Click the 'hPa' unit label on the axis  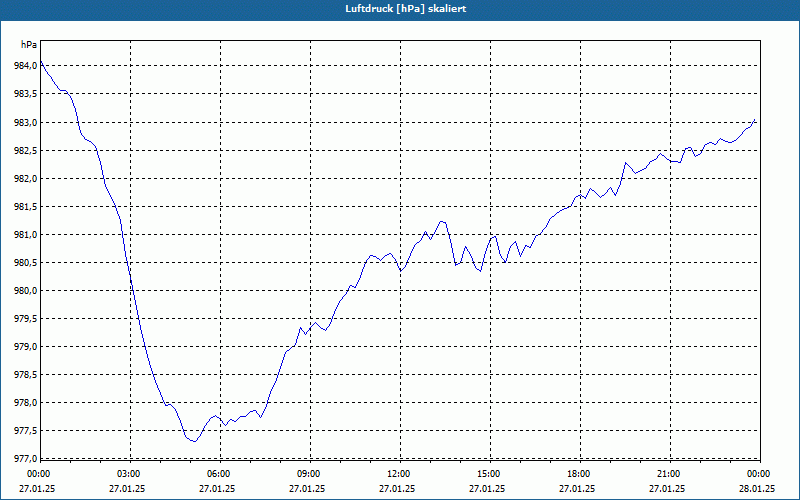29,45
